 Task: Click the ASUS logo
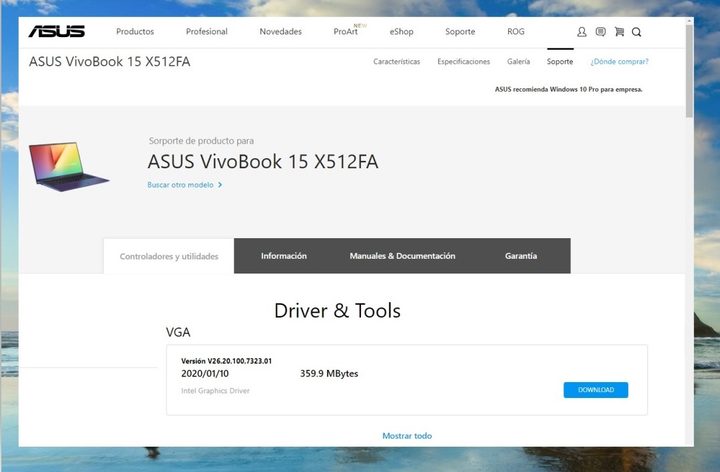coord(57,31)
